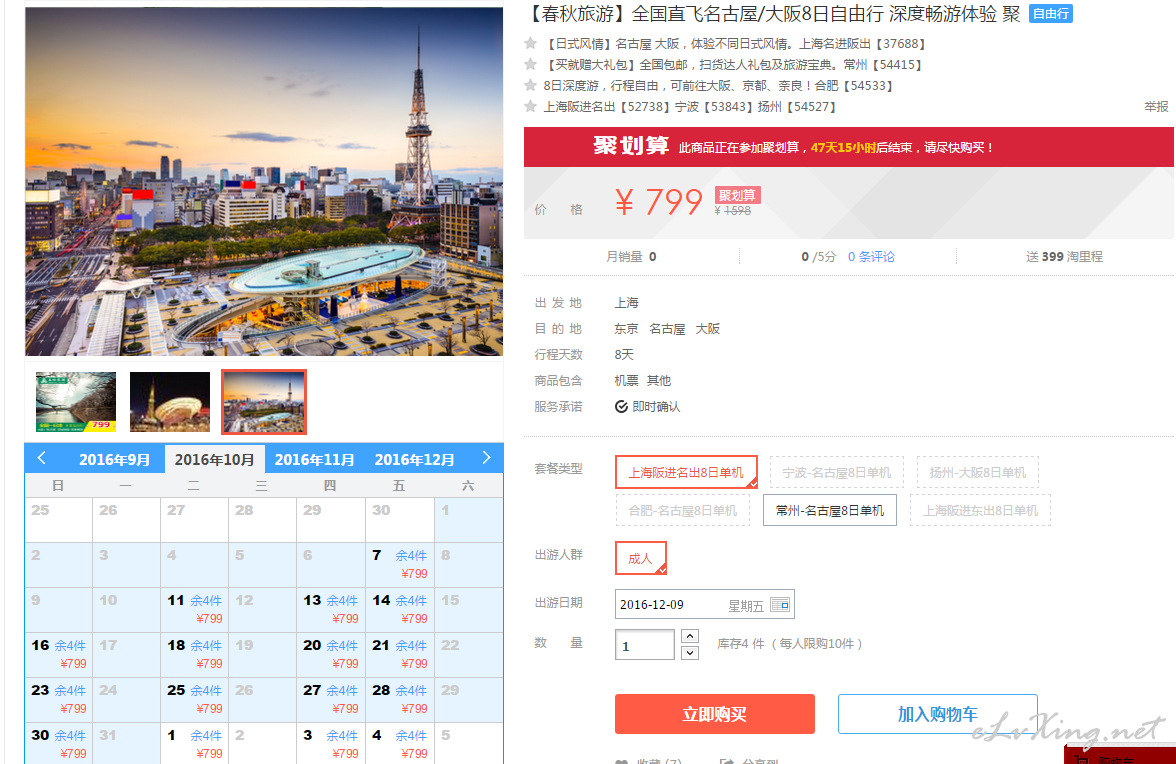Viewport: 1176px width, 764px height.
Task: Pick calendar date 7 with 余4件
Action: pyautogui.click(x=400, y=565)
